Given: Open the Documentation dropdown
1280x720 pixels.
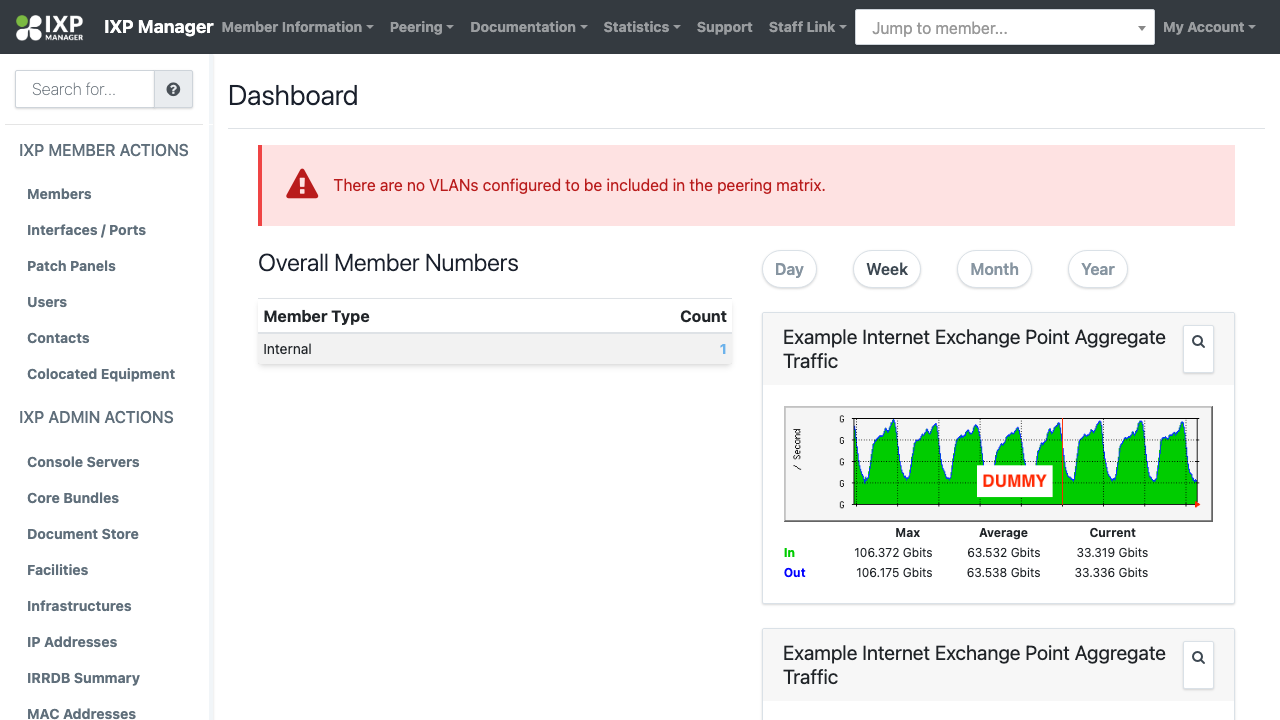Looking at the screenshot, I should click(528, 27).
